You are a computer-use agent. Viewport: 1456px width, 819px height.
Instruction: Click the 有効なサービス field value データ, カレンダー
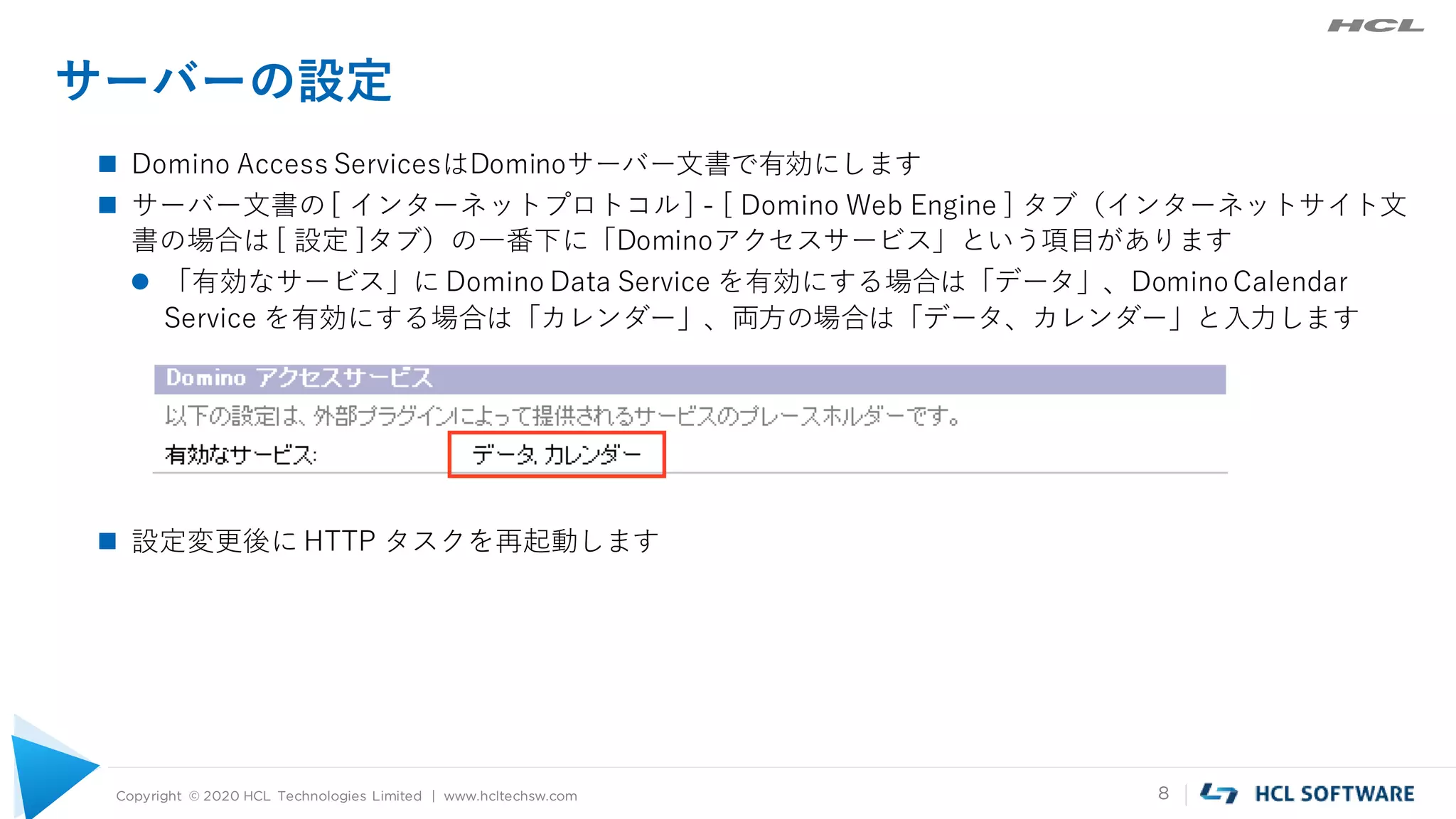pyautogui.click(x=557, y=454)
